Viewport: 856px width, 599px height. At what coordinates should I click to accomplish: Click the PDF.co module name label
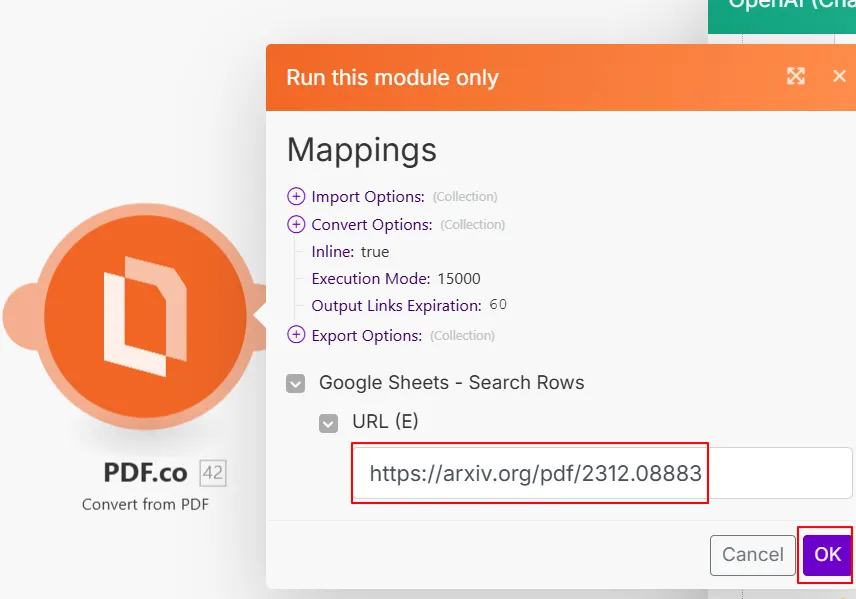click(145, 473)
